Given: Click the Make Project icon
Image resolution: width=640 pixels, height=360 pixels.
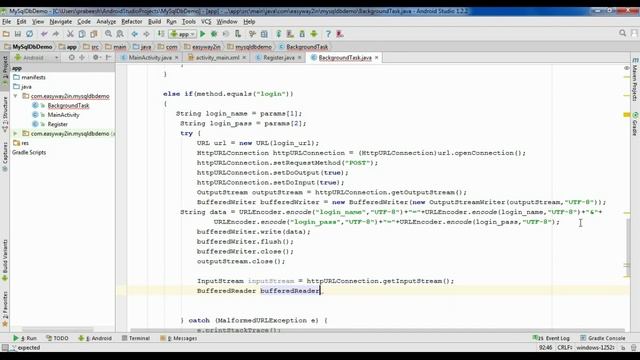Looking at the screenshot, I should (161, 34).
